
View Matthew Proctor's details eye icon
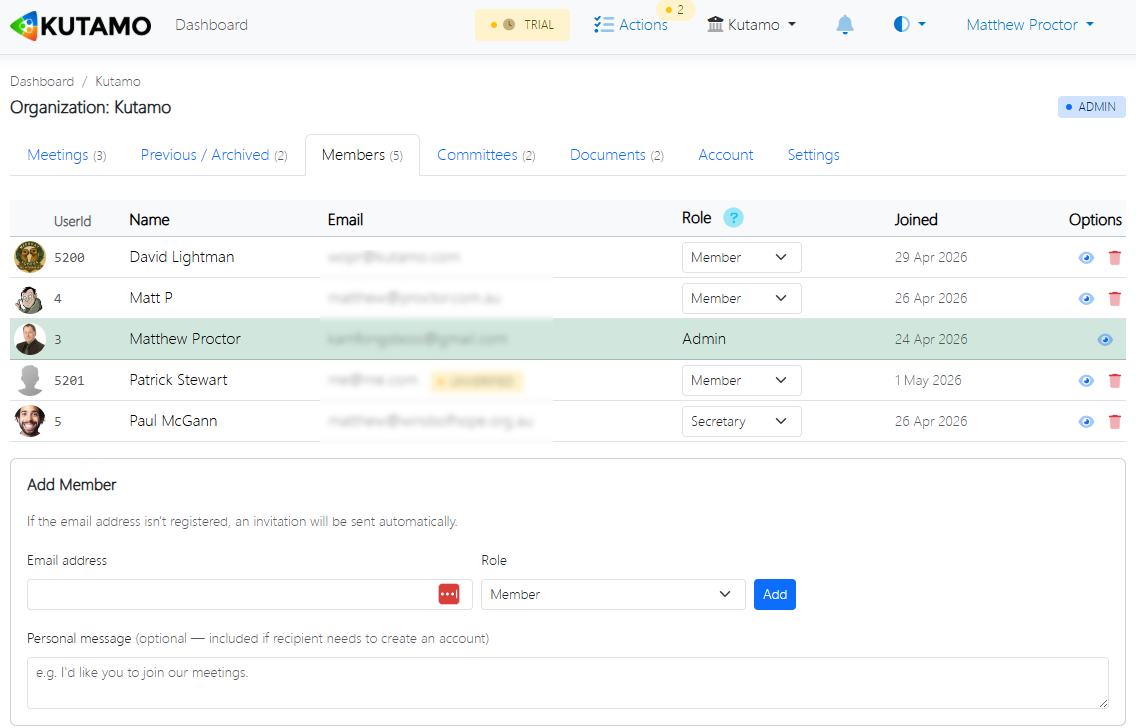(x=1105, y=340)
